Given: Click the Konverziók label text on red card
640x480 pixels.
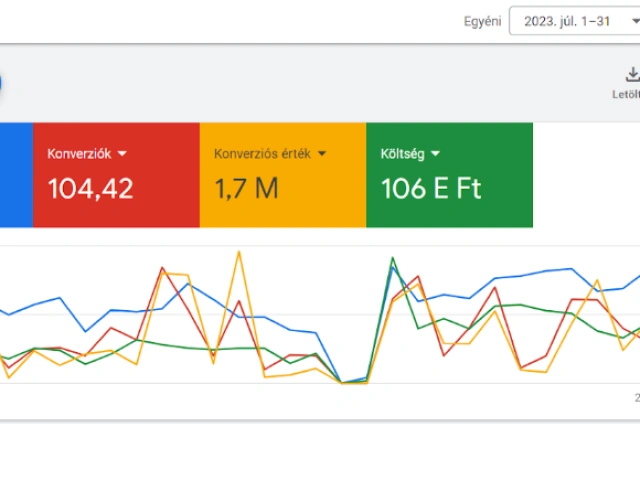Looking at the screenshot, I should tap(80, 154).
